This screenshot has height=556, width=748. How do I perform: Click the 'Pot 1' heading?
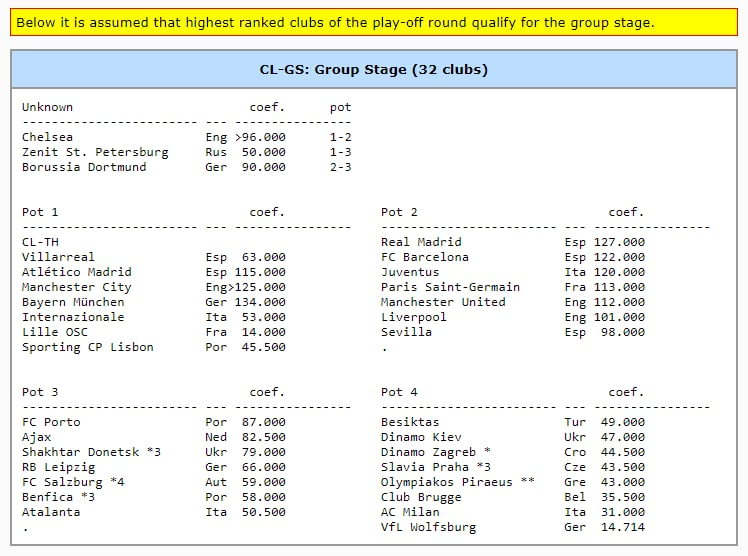(x=40, y=212)
